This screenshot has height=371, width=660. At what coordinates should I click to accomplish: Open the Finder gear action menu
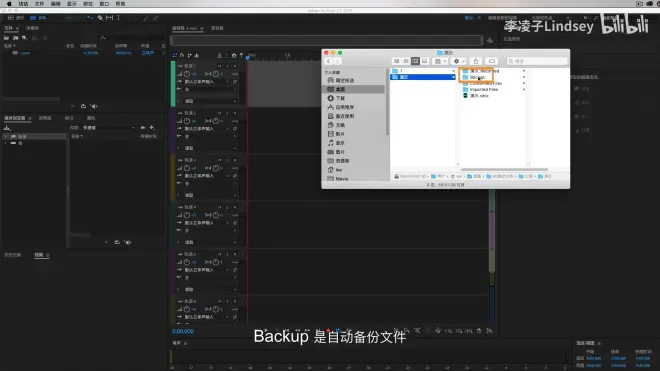(458, 61)
